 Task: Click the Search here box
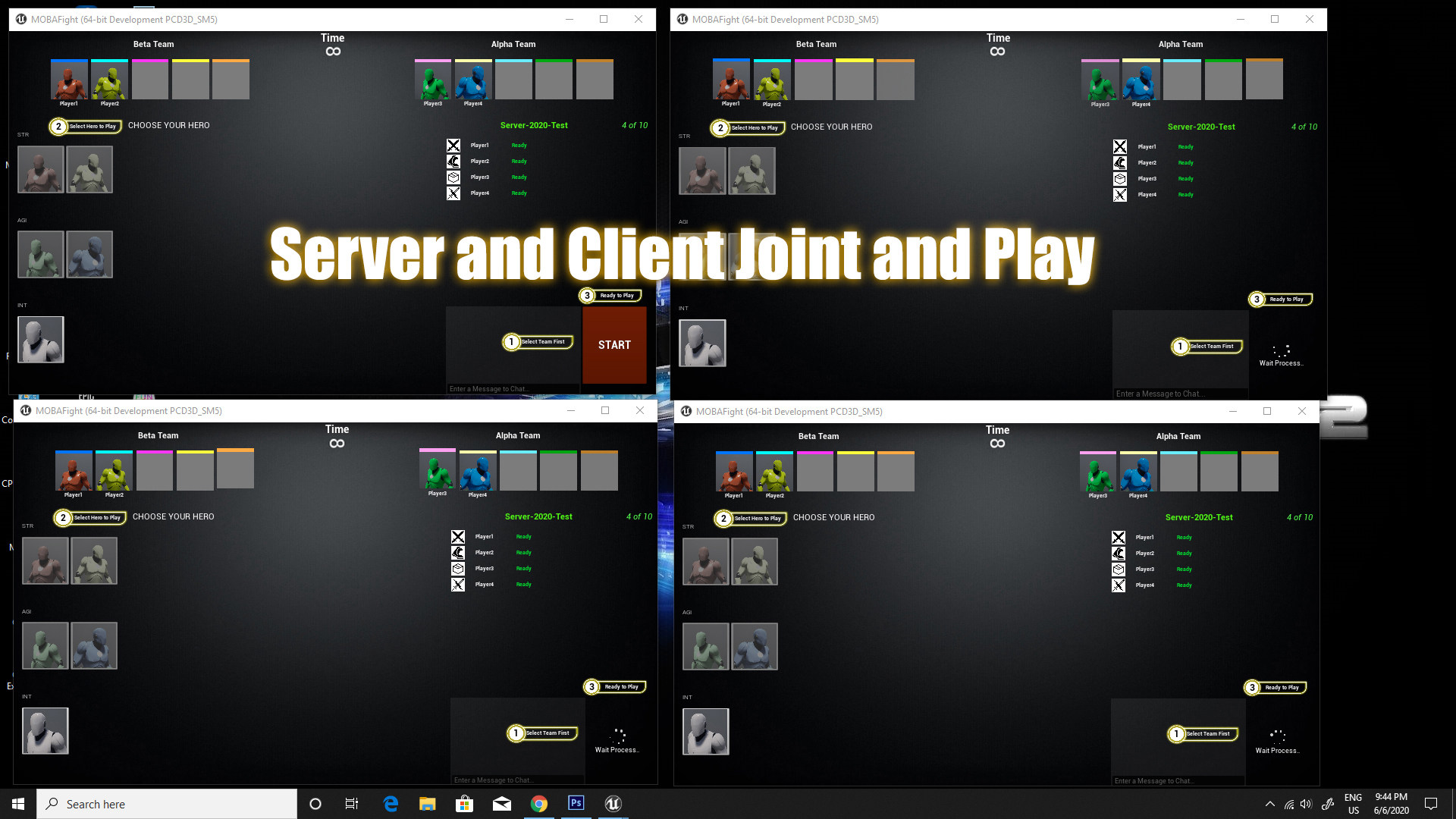tap(167, 804)
